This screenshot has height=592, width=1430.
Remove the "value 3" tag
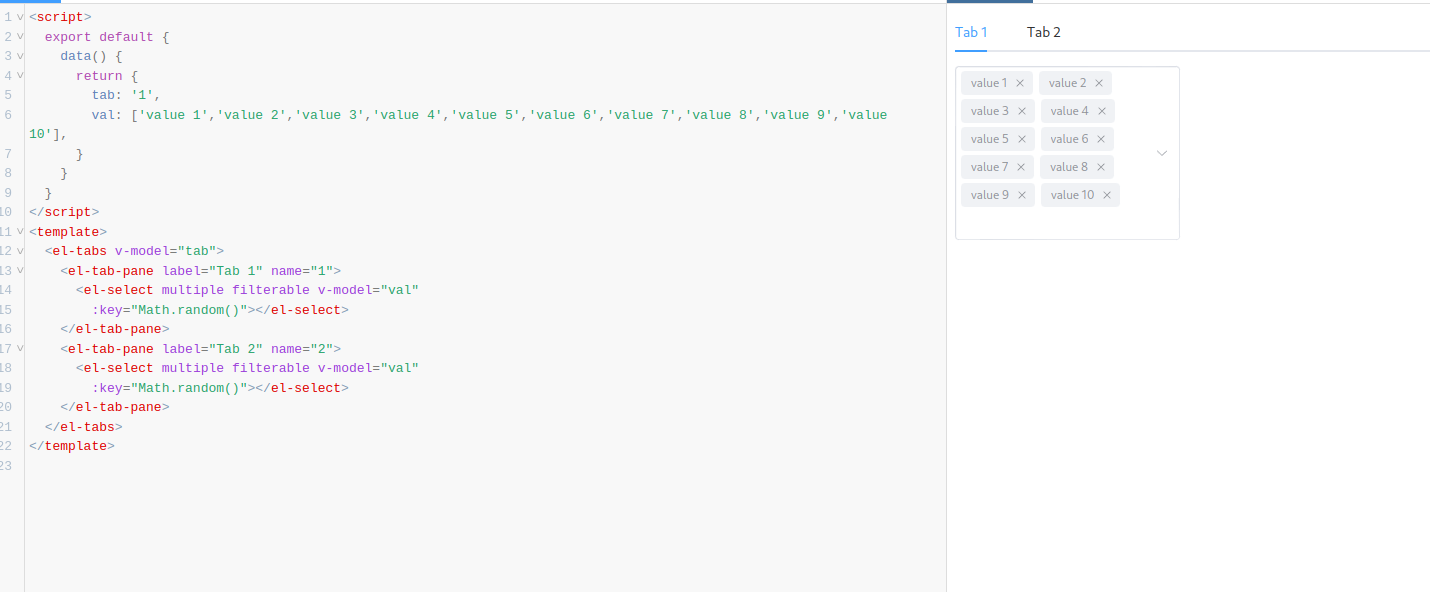coord(1021,111)
